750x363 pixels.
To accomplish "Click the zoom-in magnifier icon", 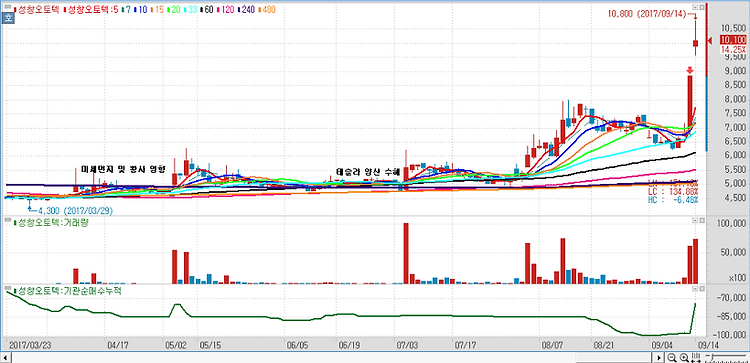I will pos(684,358).
